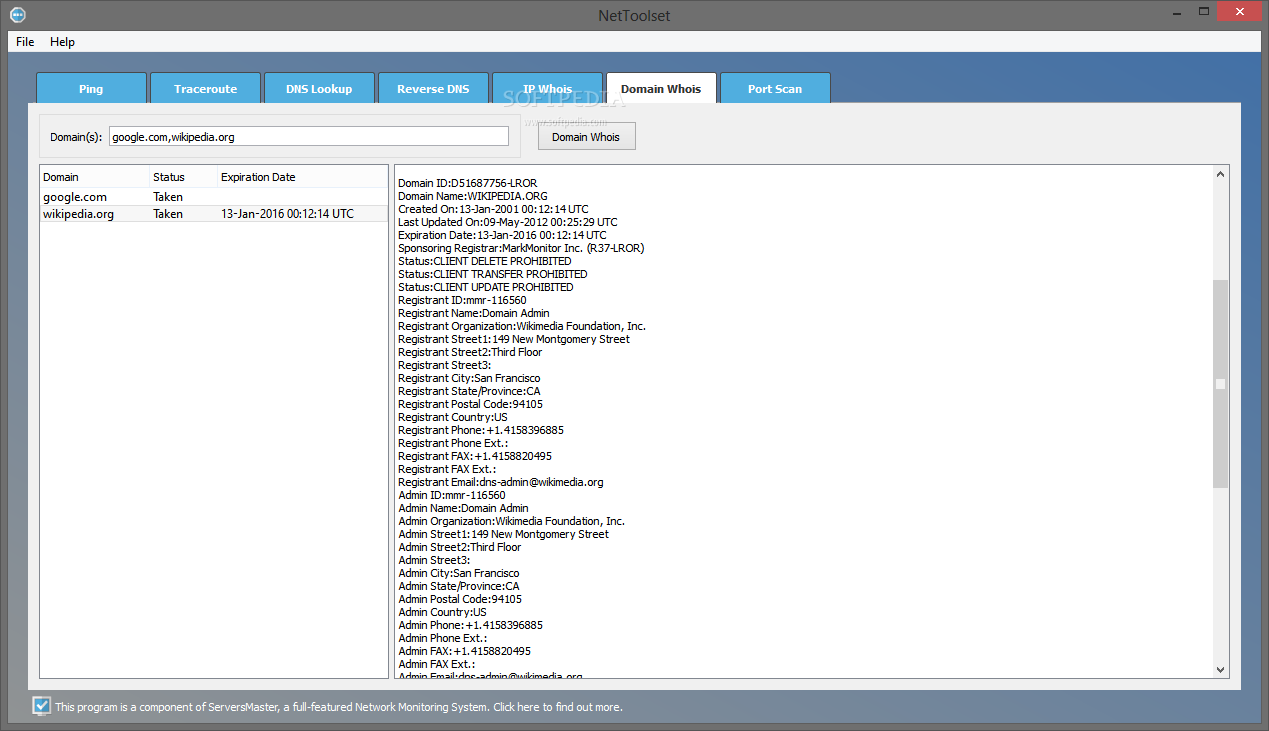The width and height of the screenshot is (1269, 731).
Task: Click Registrant Phone:+1.4158396885 line
Action: pos(481,430)
